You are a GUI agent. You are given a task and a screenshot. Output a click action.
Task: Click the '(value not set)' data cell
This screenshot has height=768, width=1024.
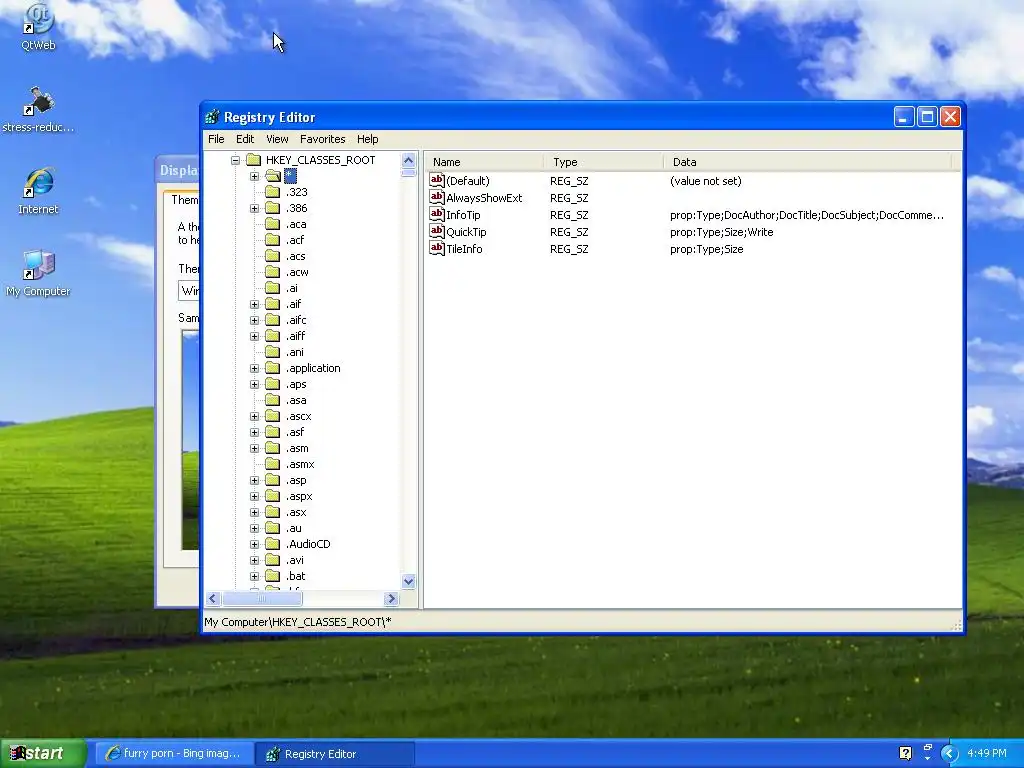[x=706, y=181]
